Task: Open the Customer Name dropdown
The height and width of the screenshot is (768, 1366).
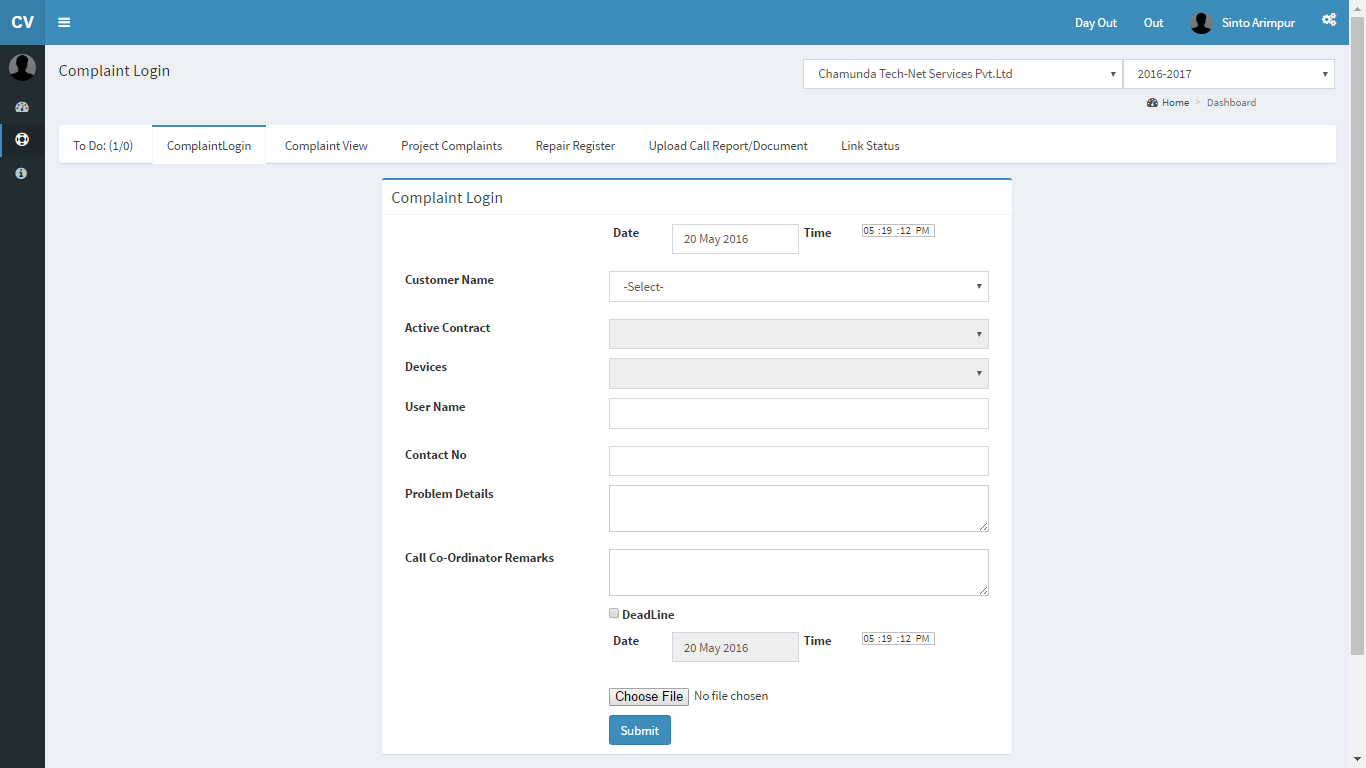Action: pyautogui.click(x=798, y=286)
